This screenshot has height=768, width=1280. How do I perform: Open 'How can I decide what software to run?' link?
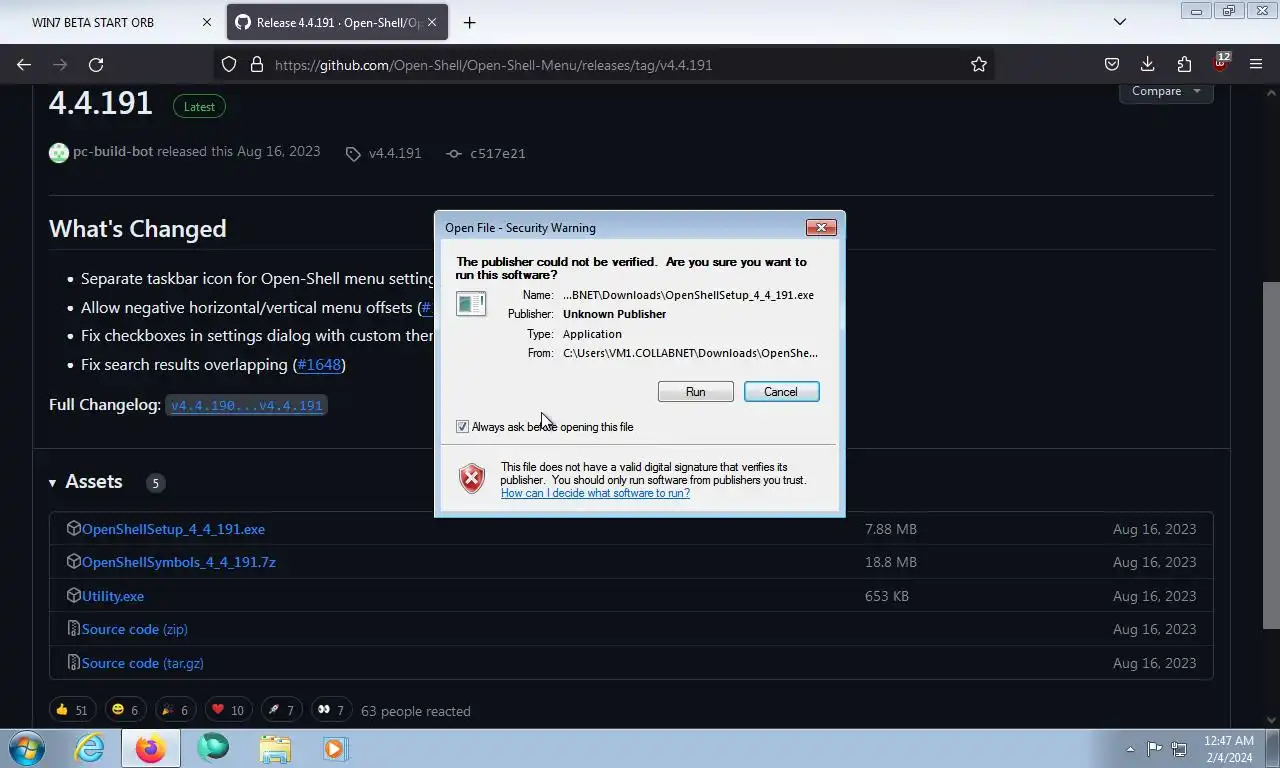(595, 493)
